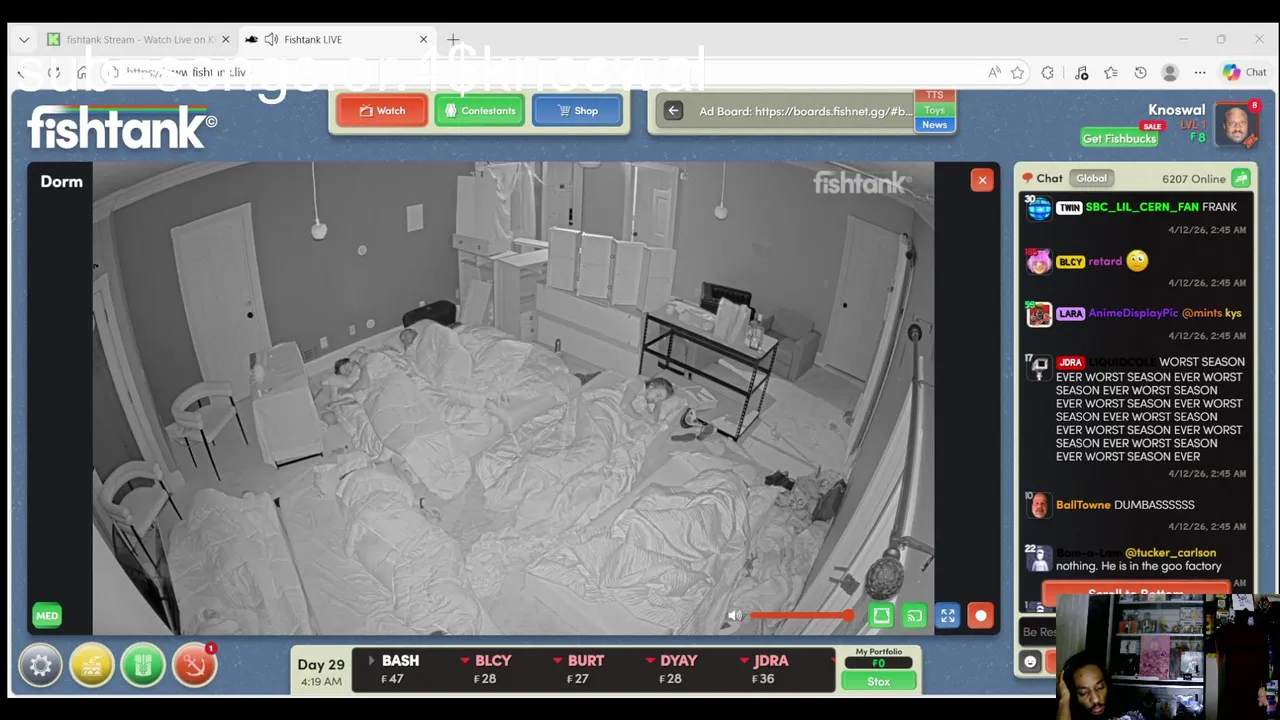Image resolution: width=1280 pixels, height=720 pixels.
Task: Click username AnimeDisplayPic in chat
Action: pyautogui.click(x=1133, y=313)
